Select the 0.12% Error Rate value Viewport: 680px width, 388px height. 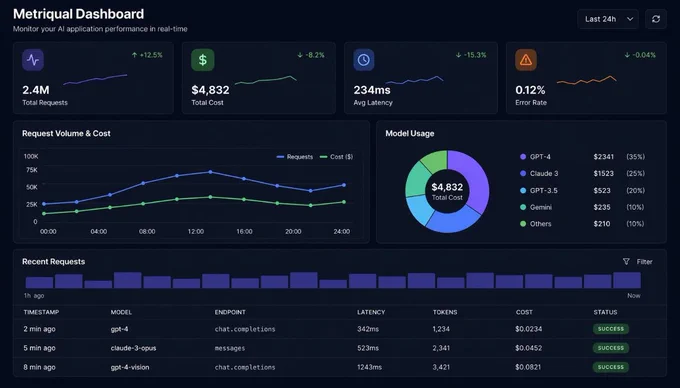tap(530, 90)
